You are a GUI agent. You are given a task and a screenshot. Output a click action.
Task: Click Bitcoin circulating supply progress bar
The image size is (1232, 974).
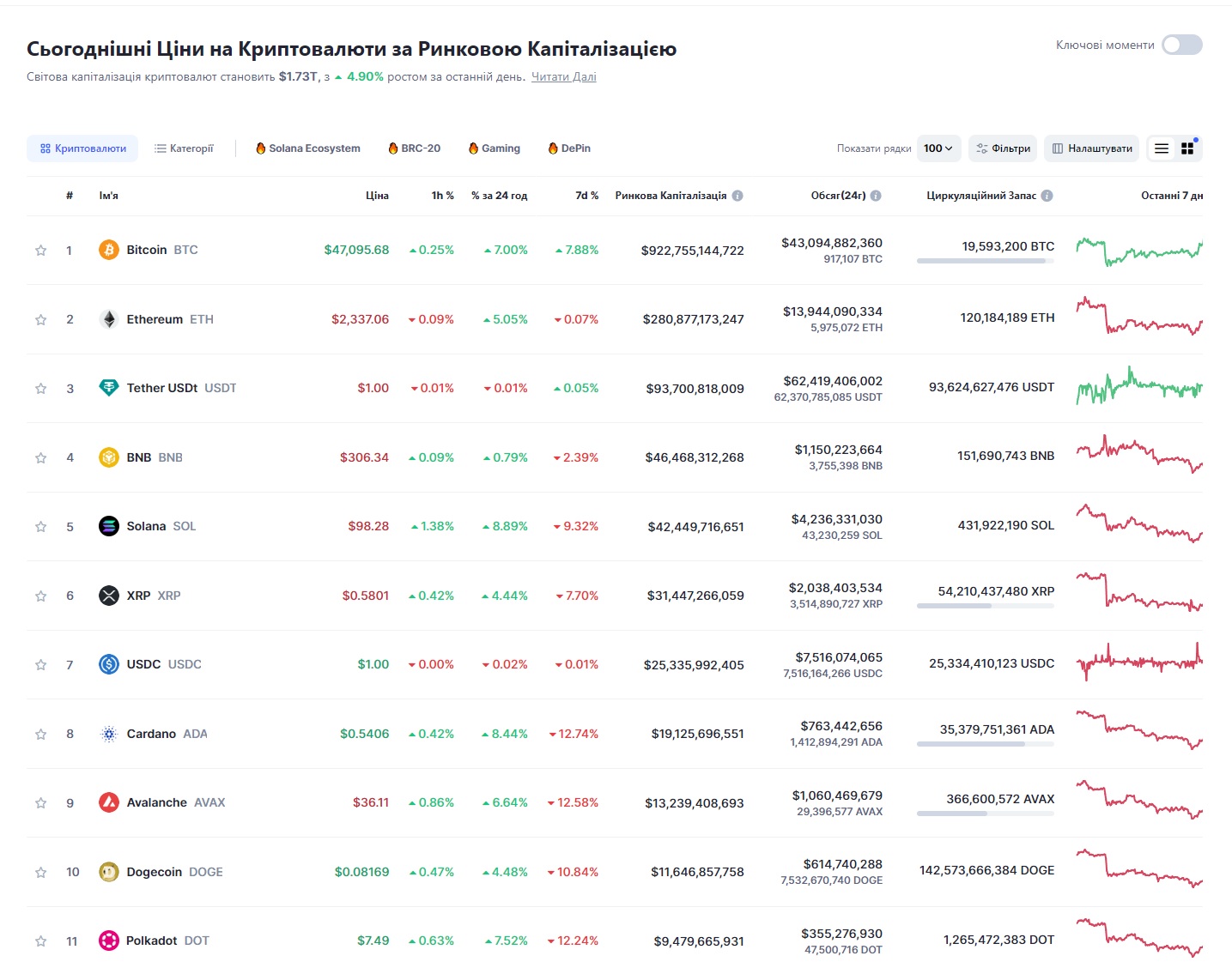(986, 261)
